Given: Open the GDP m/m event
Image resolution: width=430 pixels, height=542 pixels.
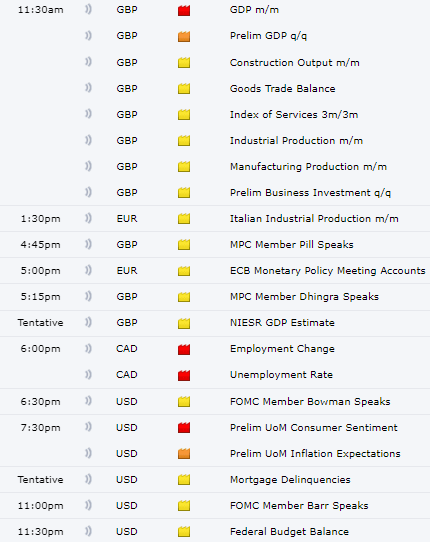Looking at the screenshot, I should click(x=254, y=10).
